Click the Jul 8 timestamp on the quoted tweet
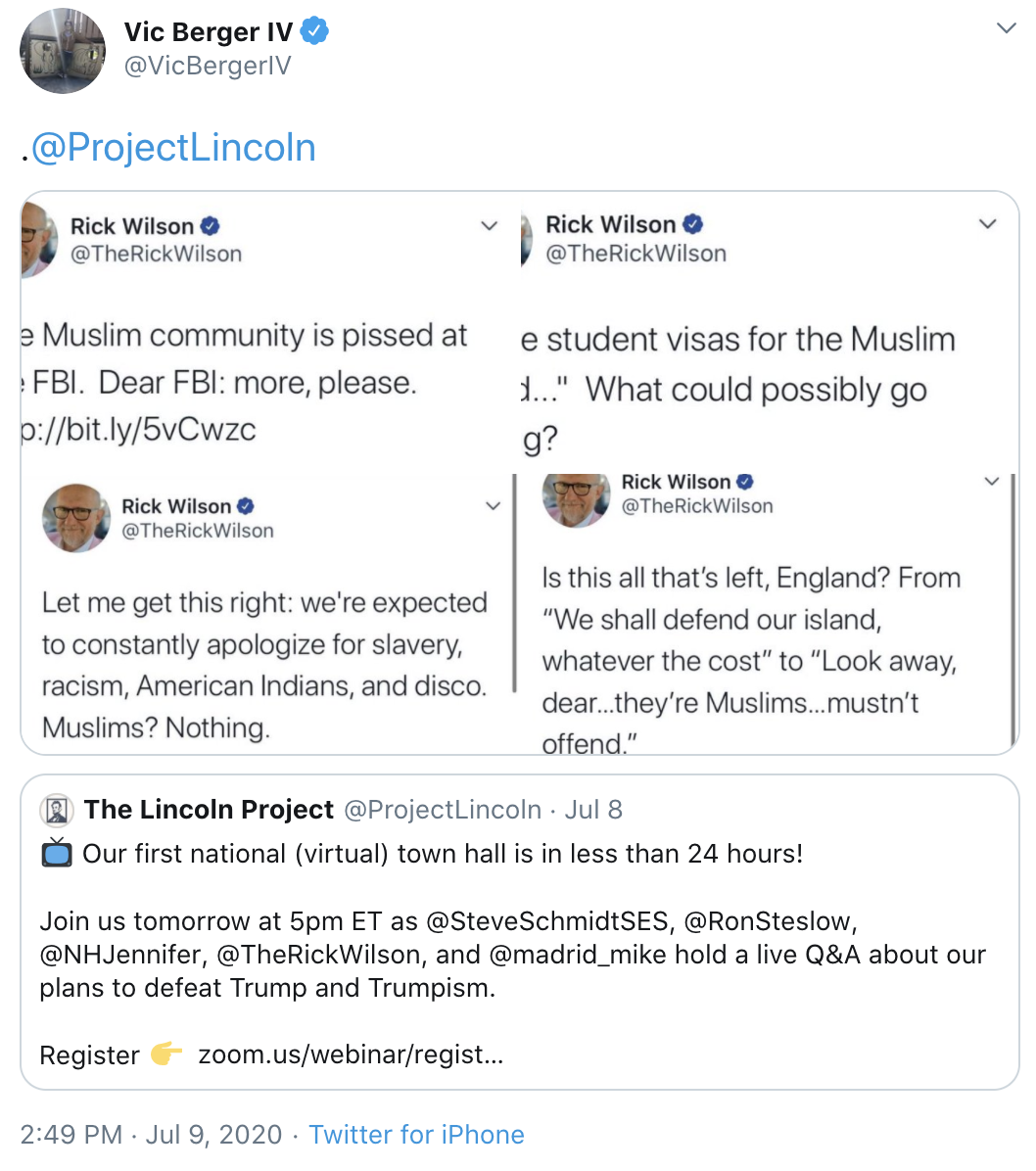The width and height of the screenshot is (1036, 1171). [x=596, y=810]
